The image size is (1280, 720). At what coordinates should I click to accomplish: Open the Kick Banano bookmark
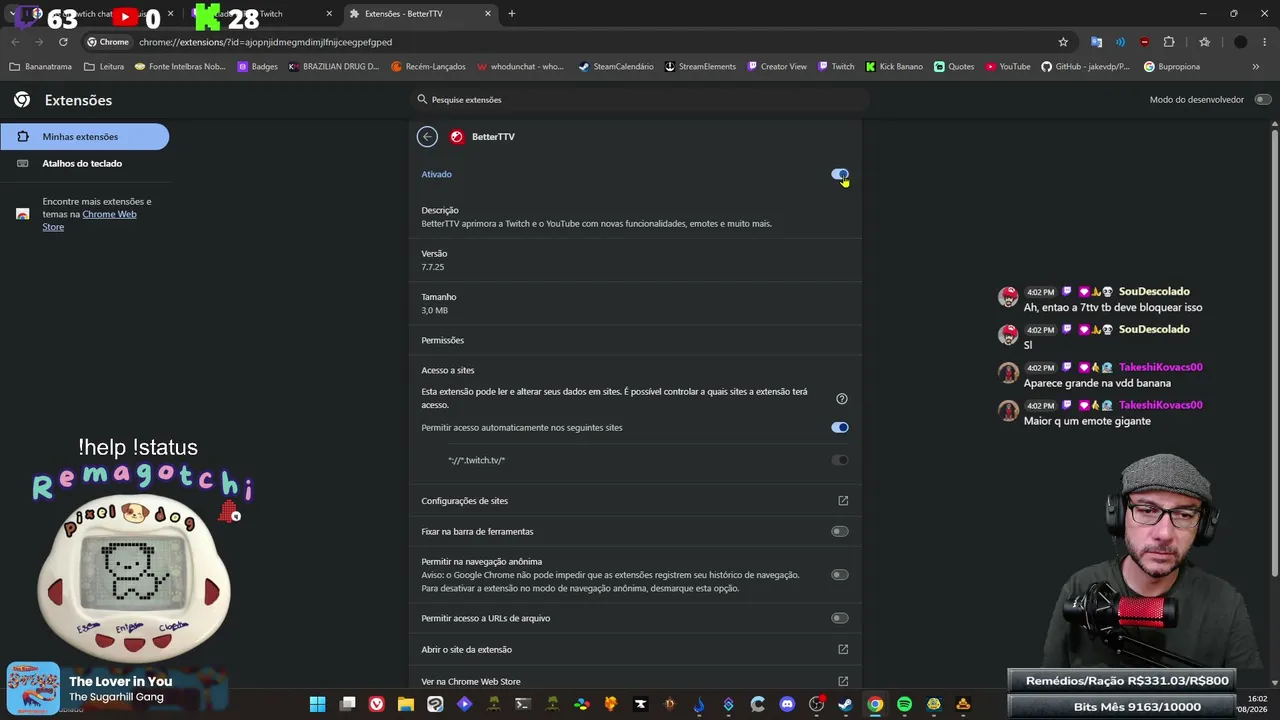(x=894, y=67)
